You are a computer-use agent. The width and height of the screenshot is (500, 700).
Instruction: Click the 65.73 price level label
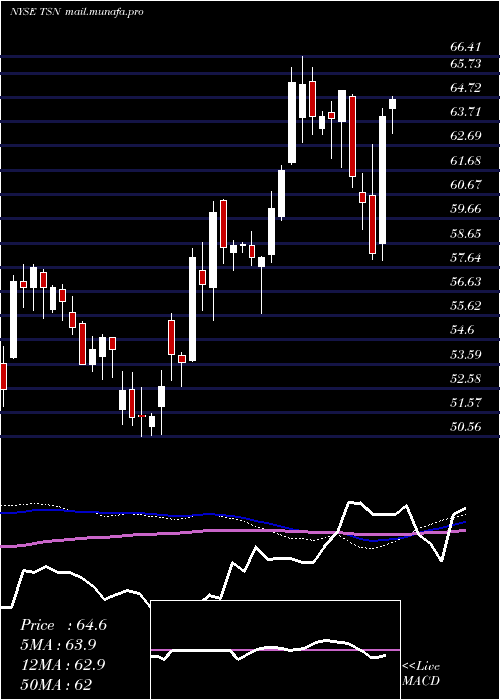pos(466,64)
